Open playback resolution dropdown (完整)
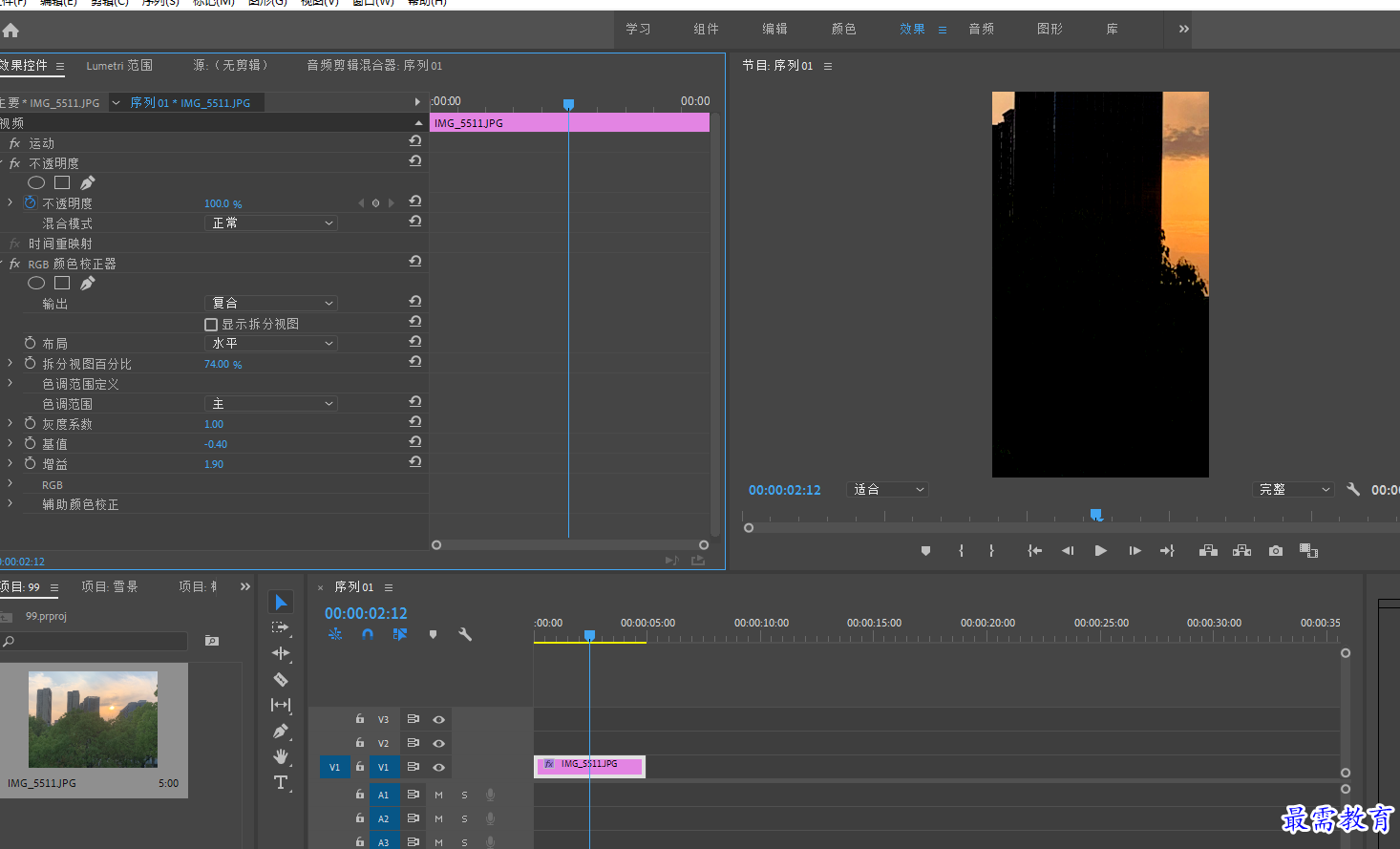The image size is (1400, 849). pos(1293,489)
